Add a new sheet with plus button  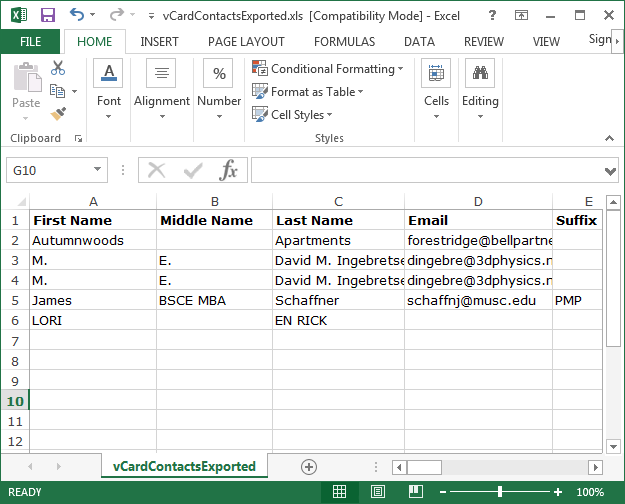[309, 467]
